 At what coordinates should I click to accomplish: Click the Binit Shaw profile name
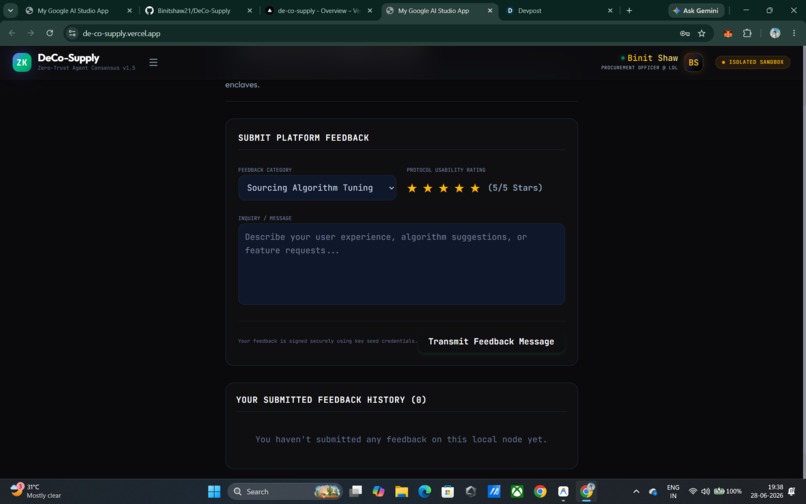[x=652, y=58]
